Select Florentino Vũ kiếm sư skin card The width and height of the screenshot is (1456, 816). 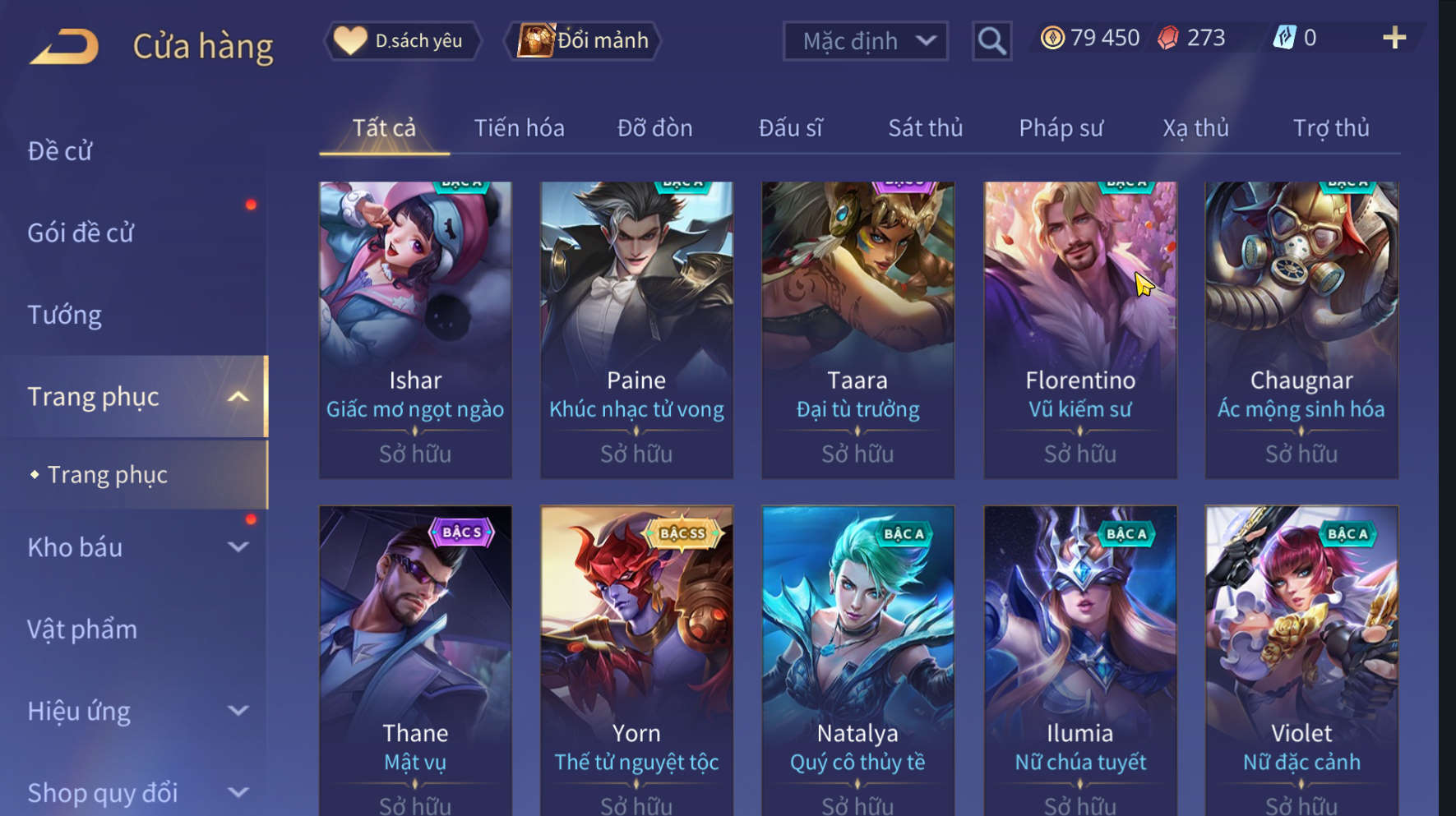coord(1080,330)
